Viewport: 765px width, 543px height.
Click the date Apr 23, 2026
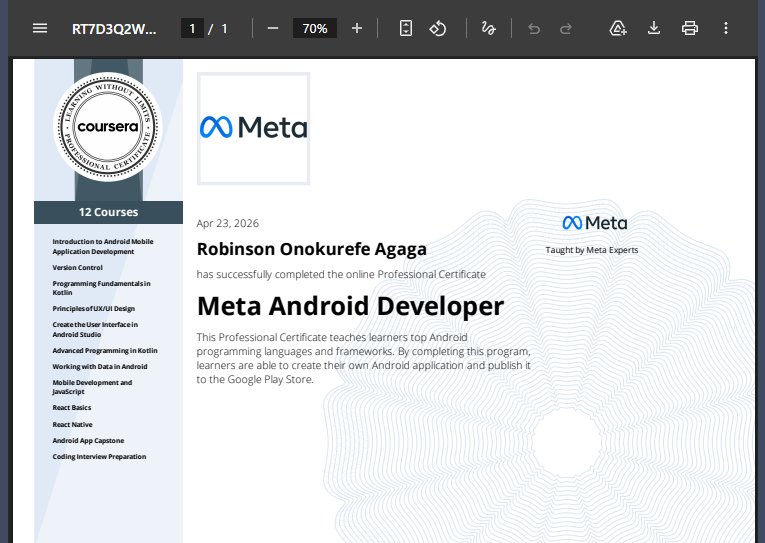(x=227, y=223)
